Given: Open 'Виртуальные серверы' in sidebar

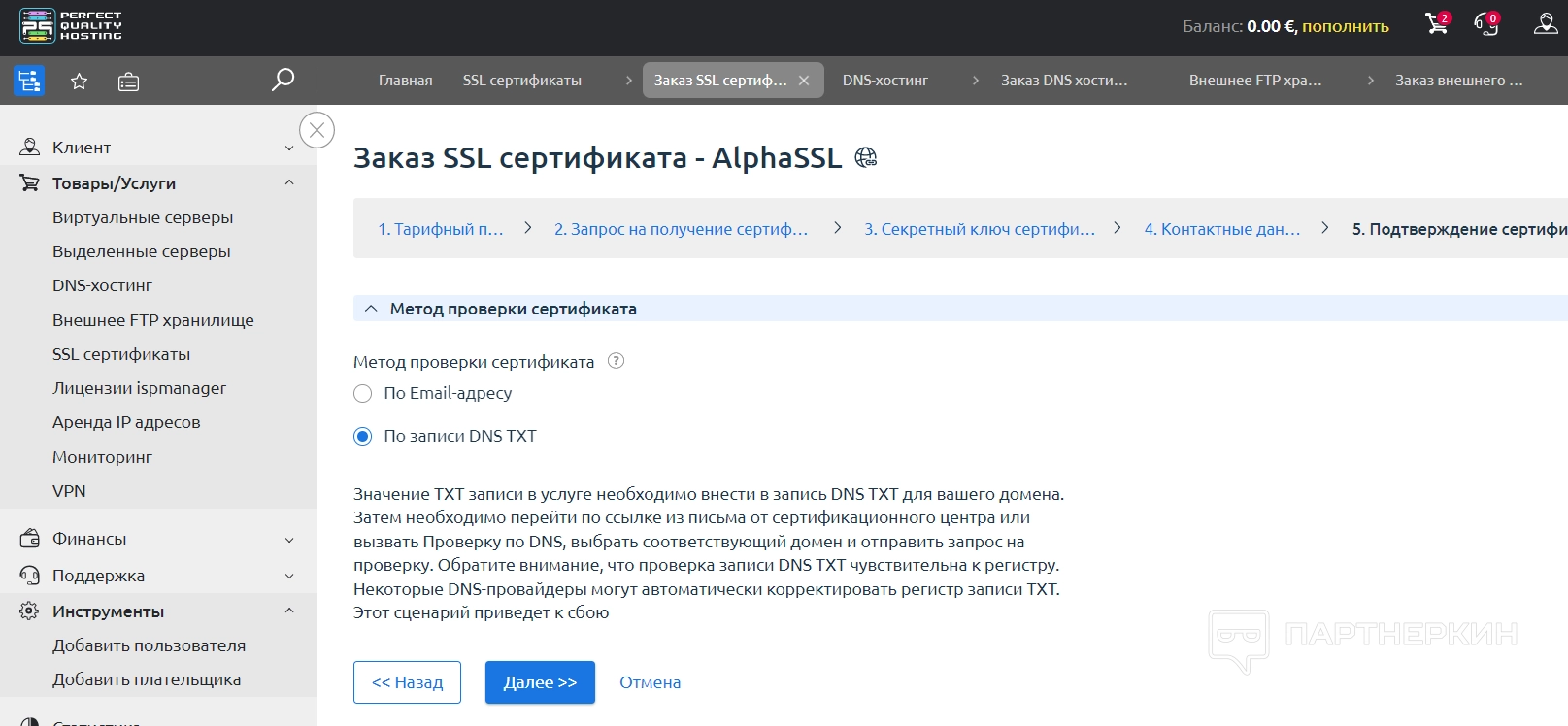Looking at the screenshot, I should point(143,217).
